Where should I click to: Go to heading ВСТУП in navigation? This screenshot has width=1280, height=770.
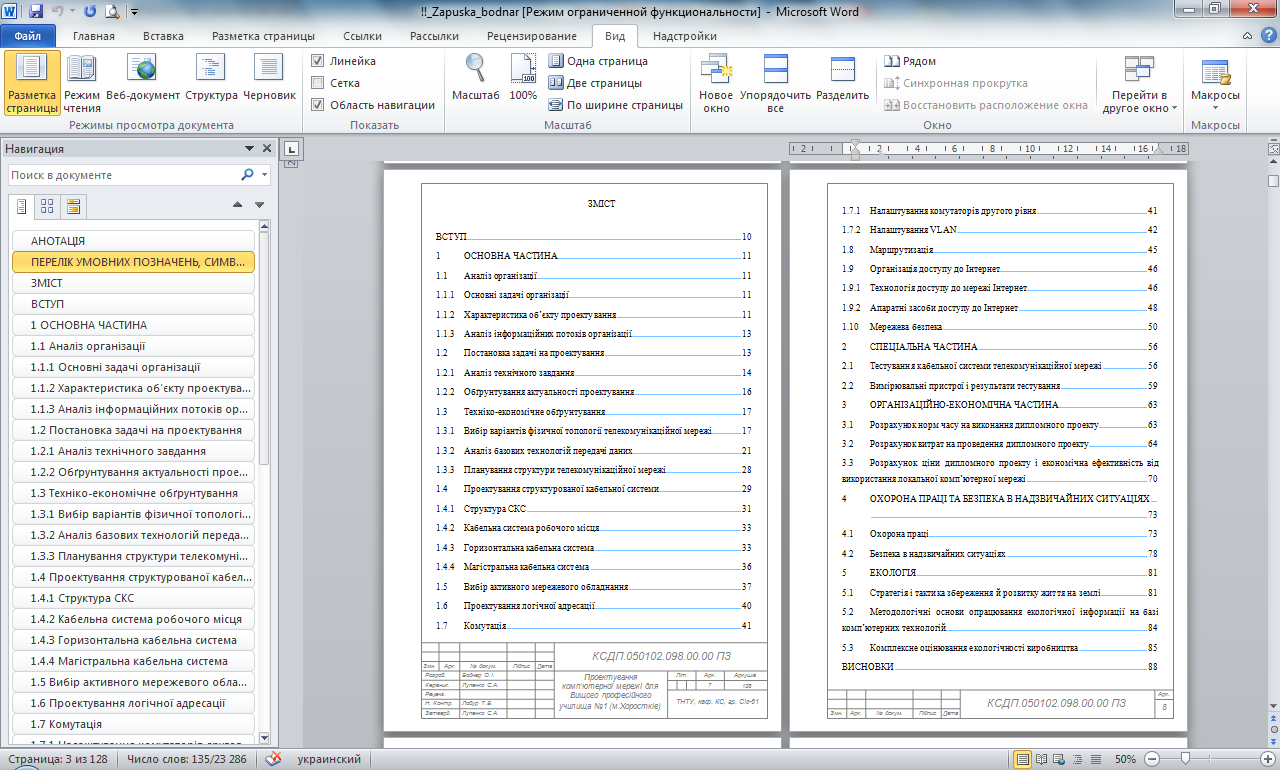(x=134, y=304)
